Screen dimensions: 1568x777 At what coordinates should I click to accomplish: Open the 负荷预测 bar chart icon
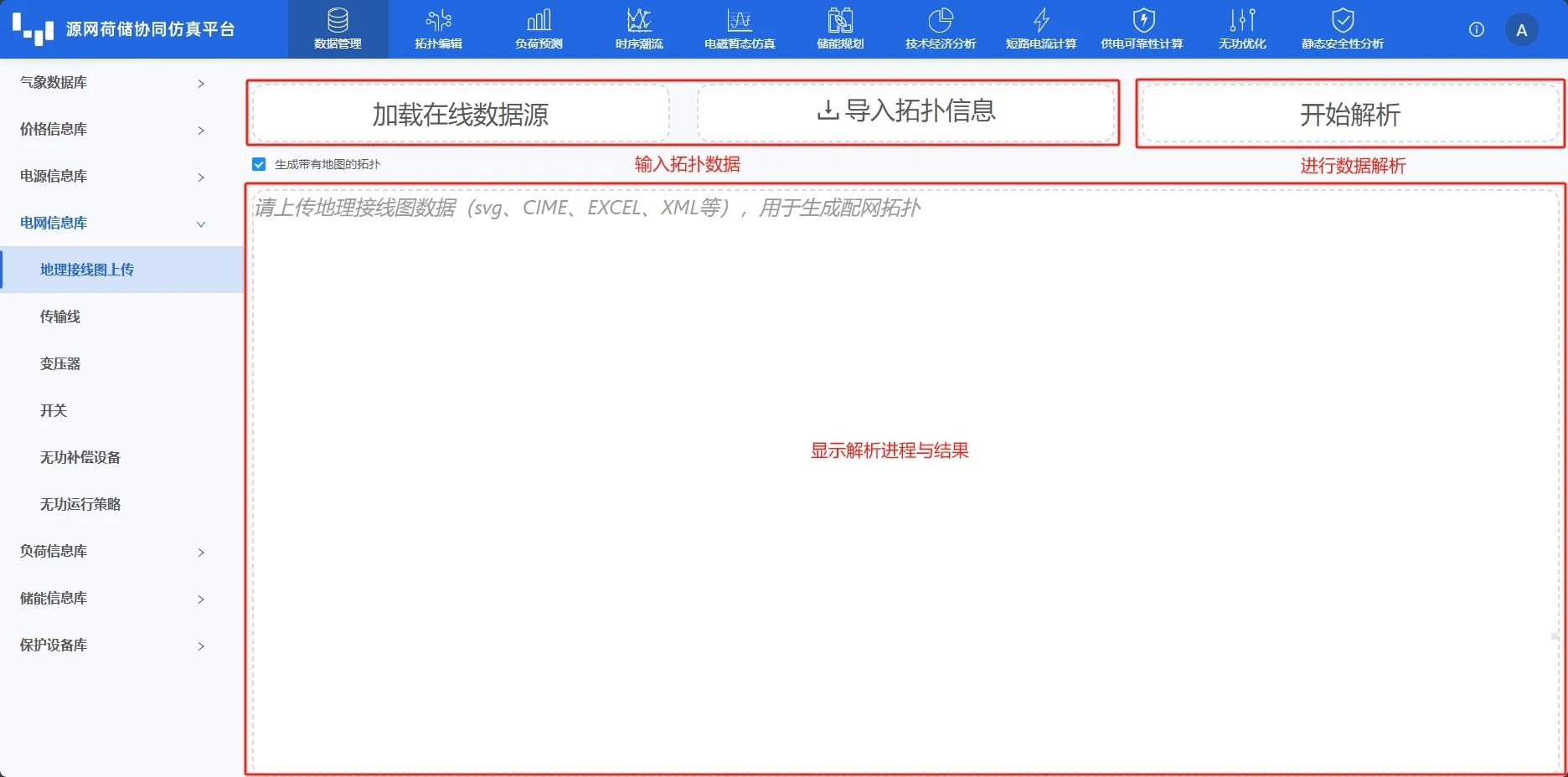coord(539,20)
